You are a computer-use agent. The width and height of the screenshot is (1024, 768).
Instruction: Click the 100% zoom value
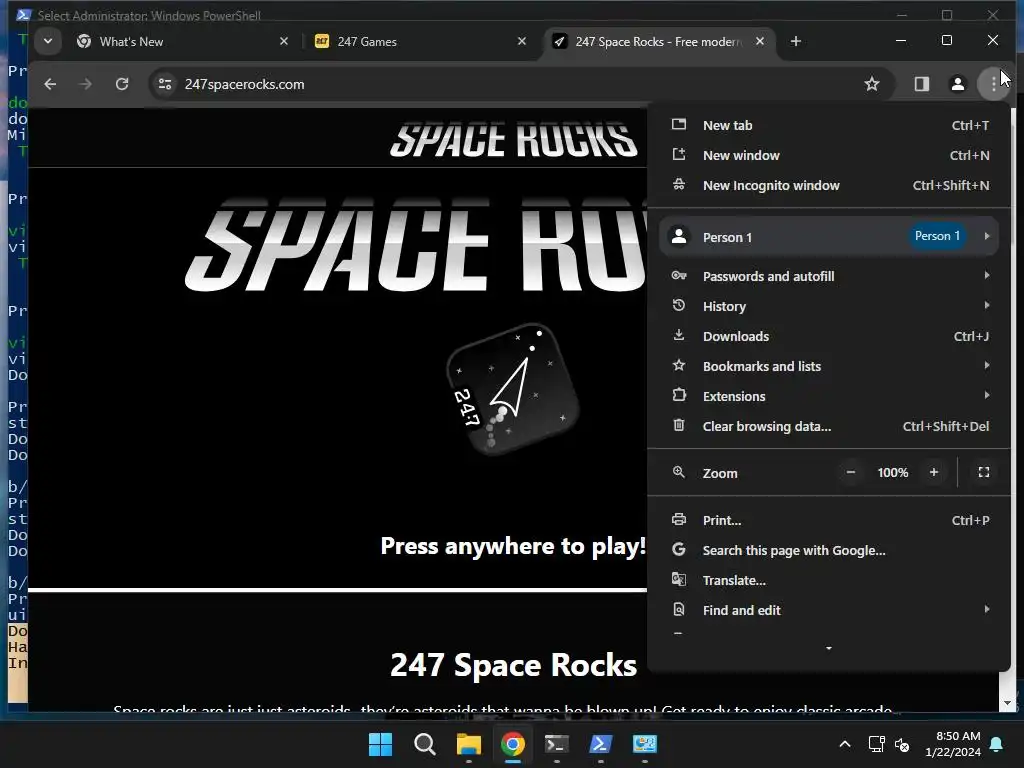pos(892,473)
